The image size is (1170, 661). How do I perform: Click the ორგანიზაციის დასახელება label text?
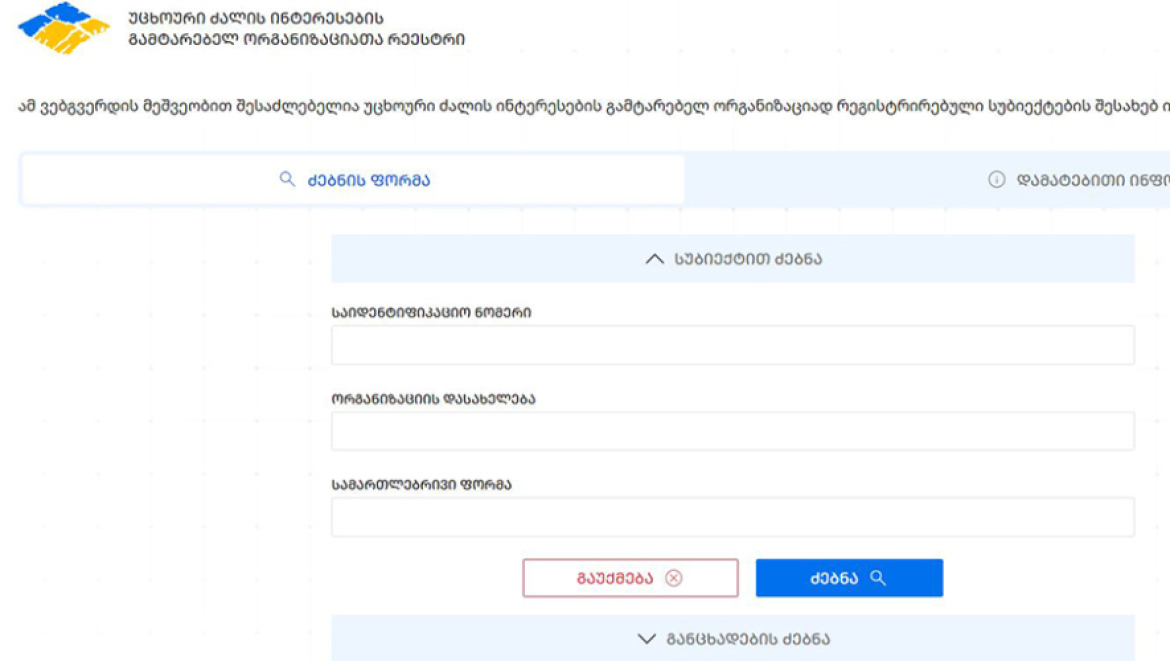[433, 399]
